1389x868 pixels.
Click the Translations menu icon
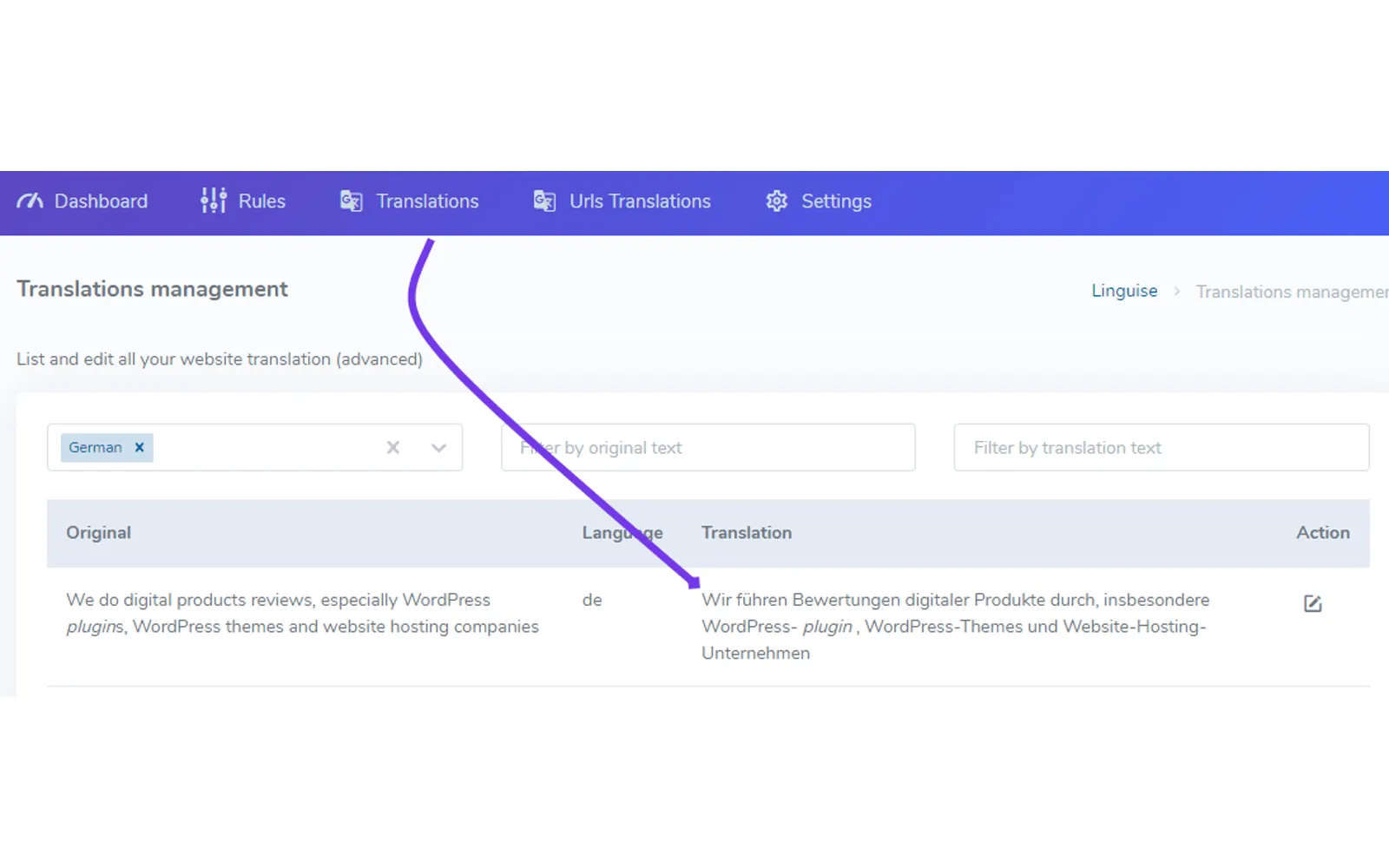click(351, 201)
